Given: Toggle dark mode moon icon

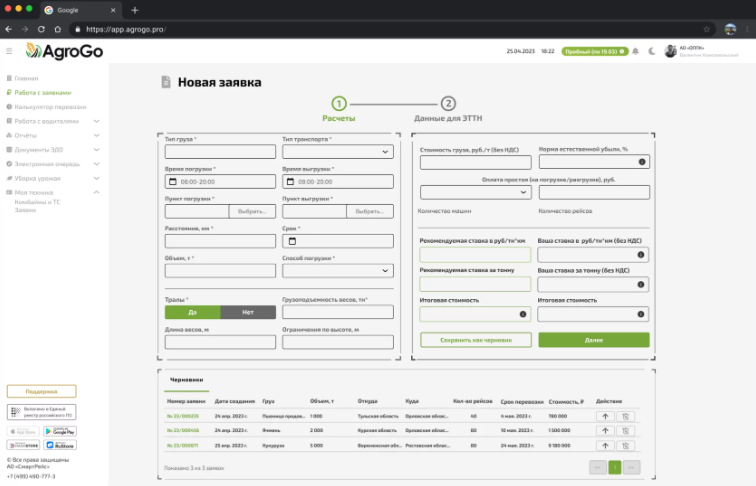Looking at the screenshot, I should pyautogui.click(x=652, y=51).
